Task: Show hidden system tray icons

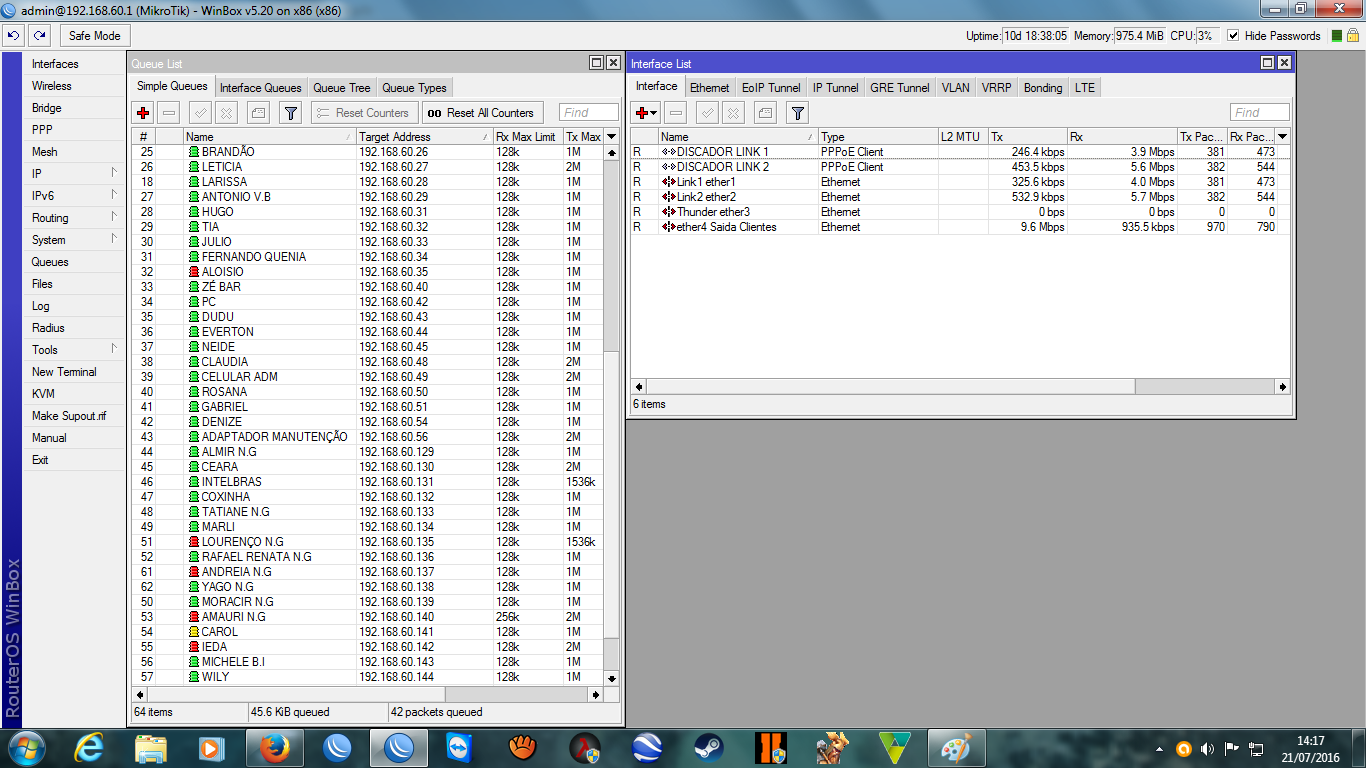Action: point(1159,748)
